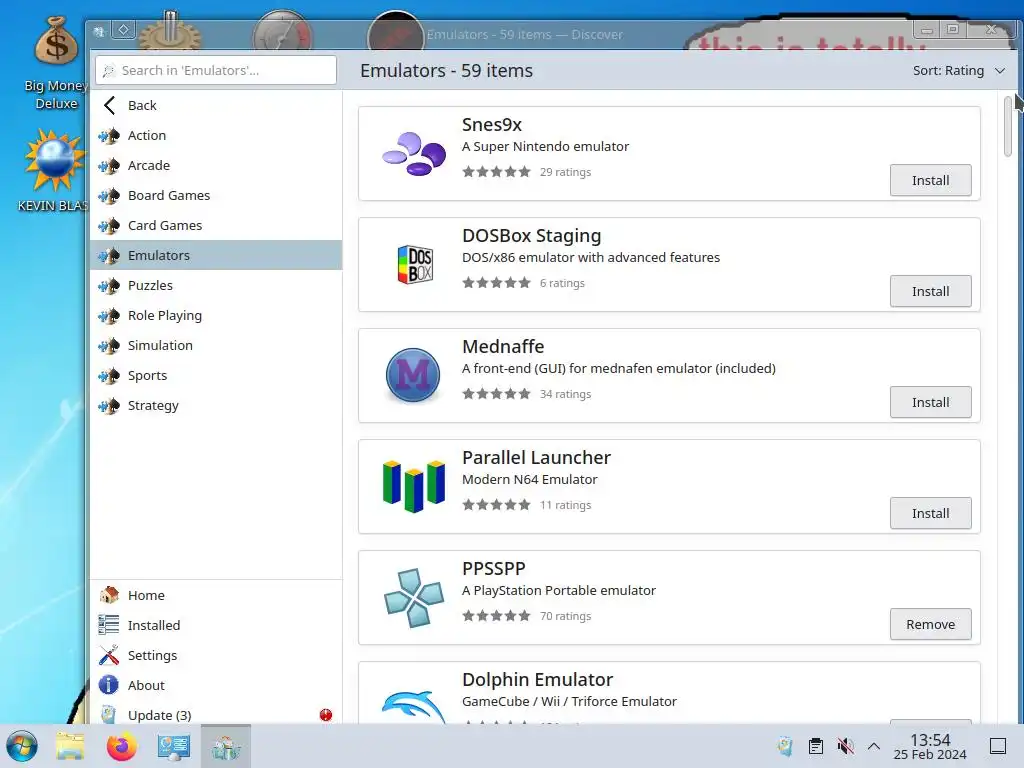Click the clipboard tray icon
This screenshot has width=1024, height=768.
click(x=816, y=746)
